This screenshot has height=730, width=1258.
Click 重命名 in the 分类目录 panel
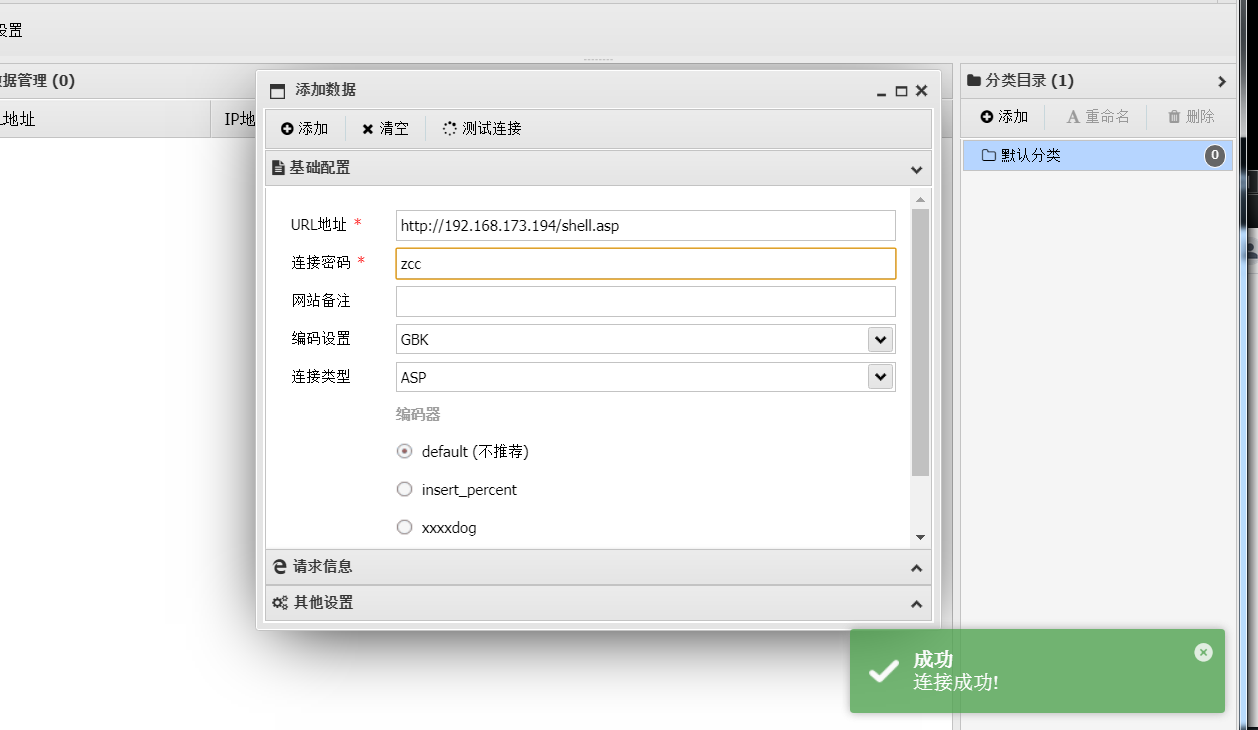click(1098, 117)
